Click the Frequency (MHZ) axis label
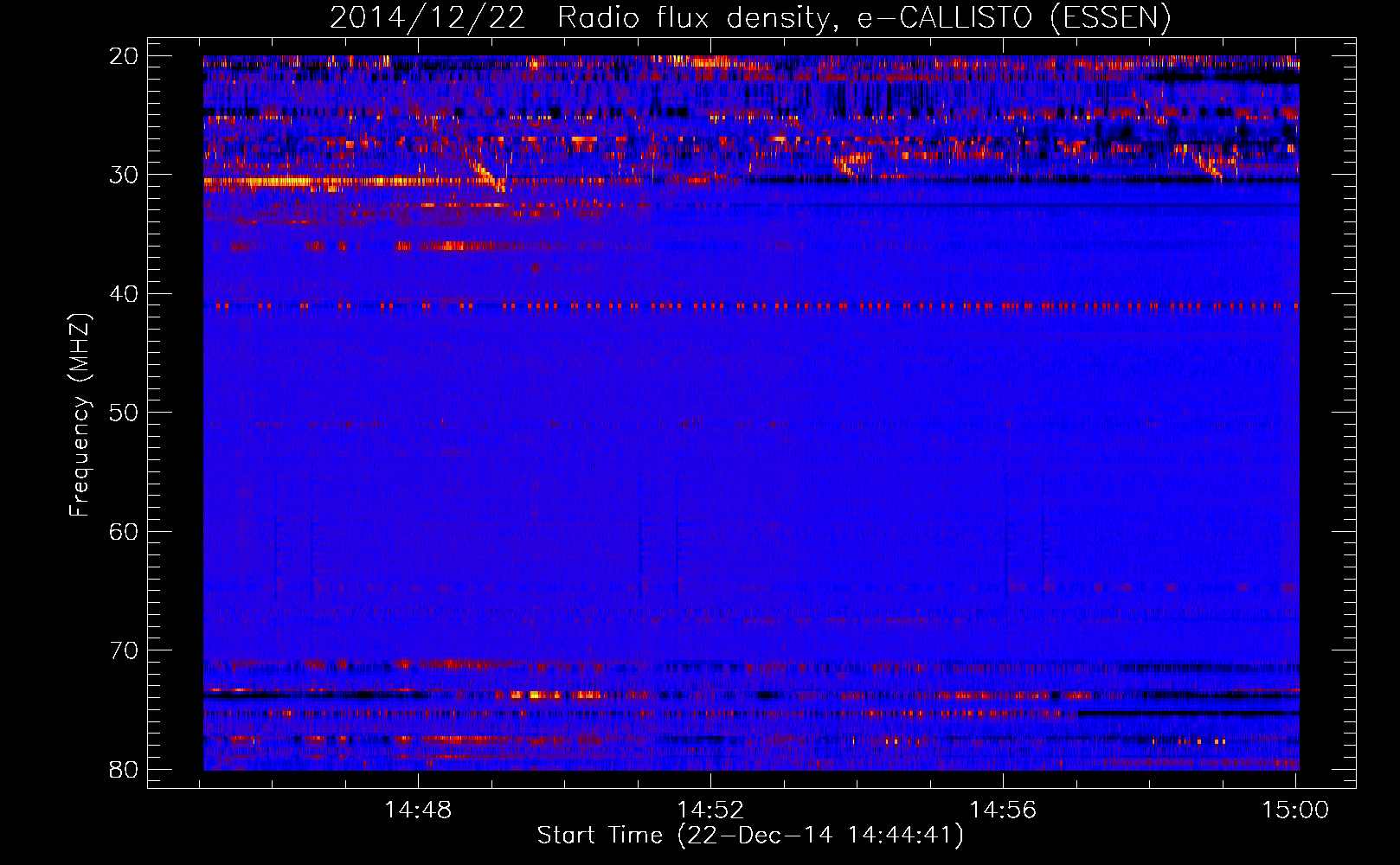Screen dimensions: 1400x865 [x=80, y=415]
